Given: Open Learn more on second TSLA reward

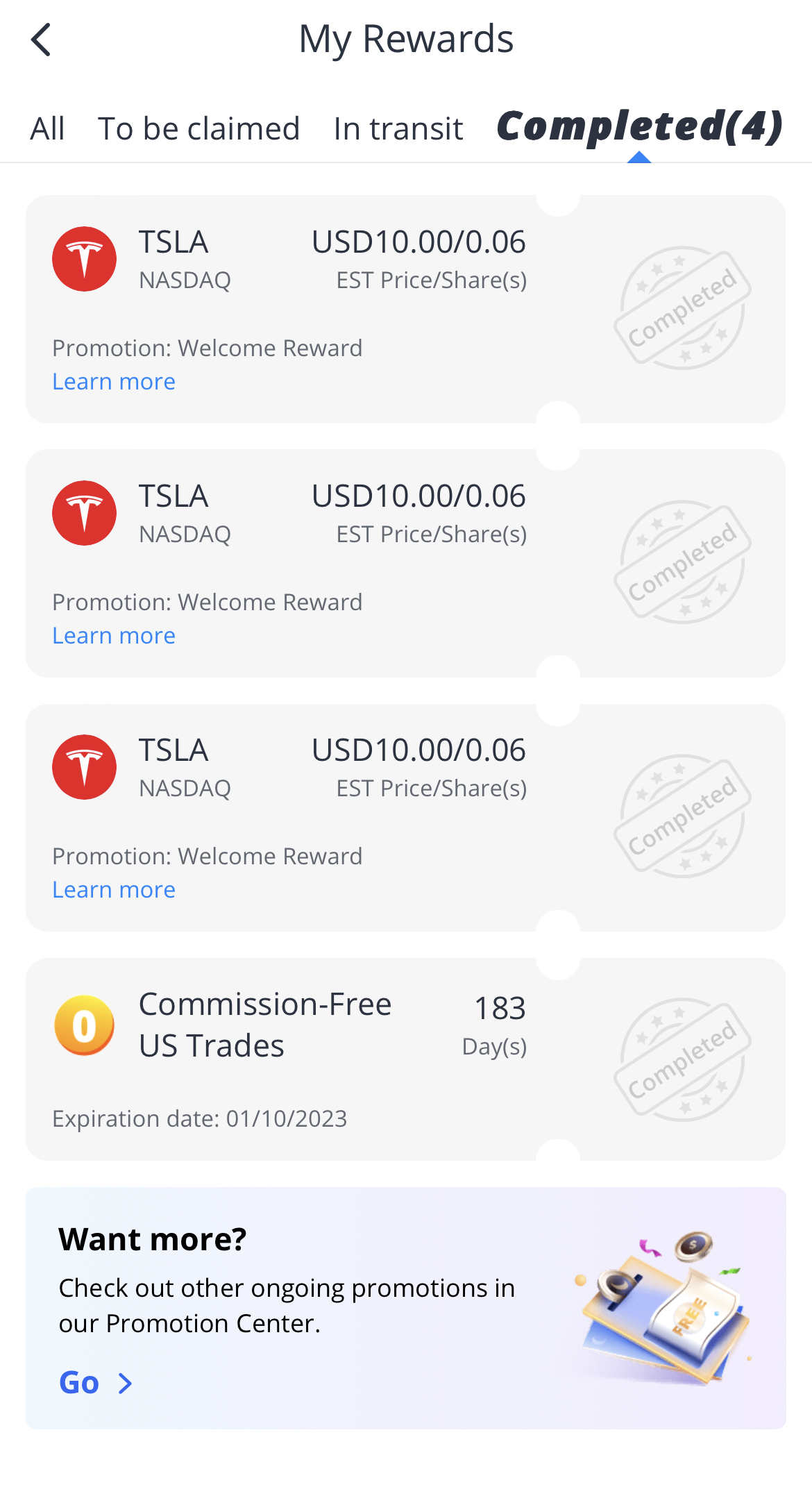Looking at the screenshot, I should tap(114, 636).
